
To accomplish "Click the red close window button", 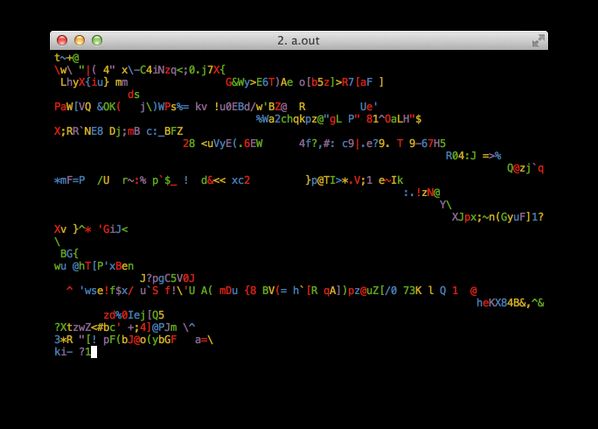I will point(62,40).
